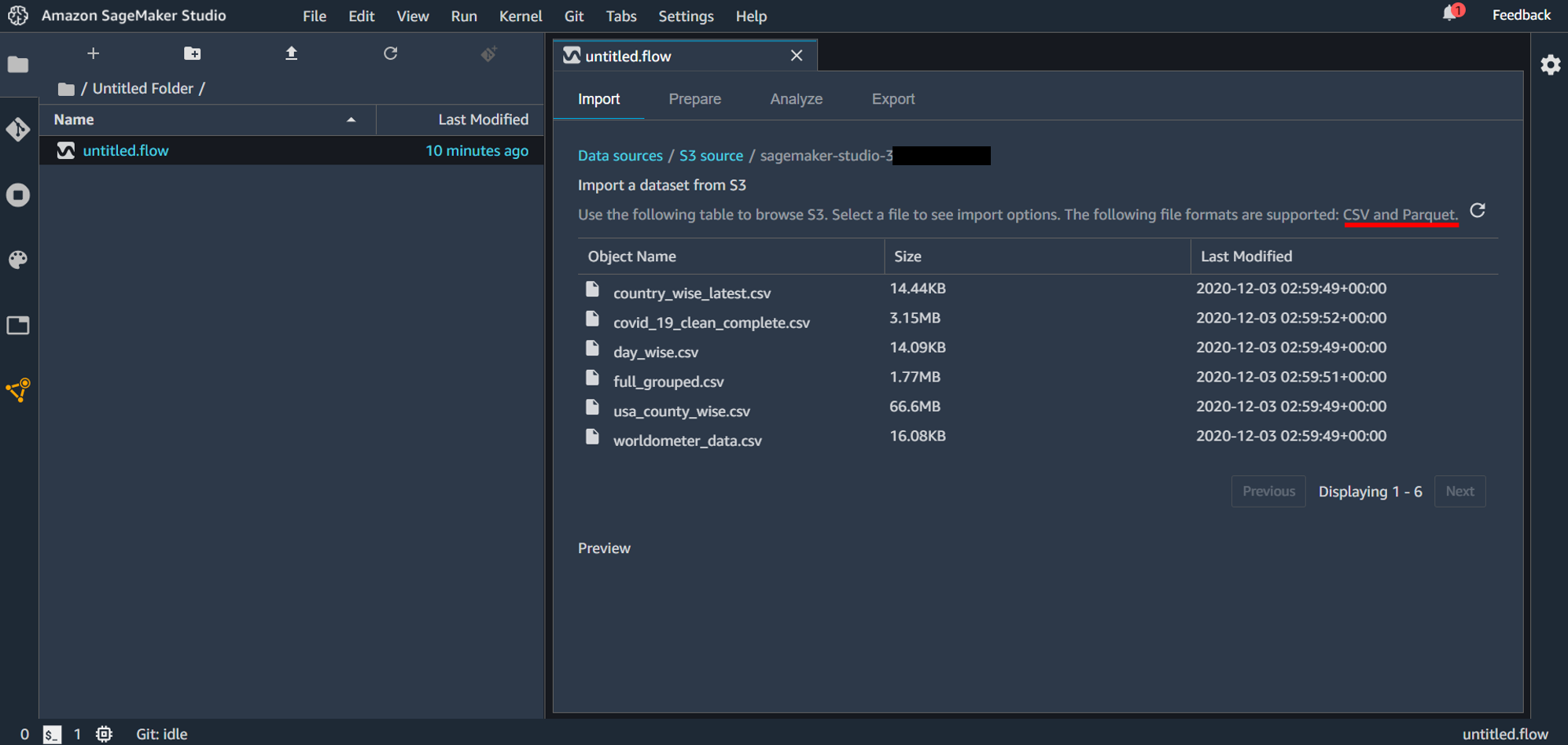Click the flow icon on untitled.flow tab
The height and width of the screenshot is (745, 1568).
(x=572, y=56)
